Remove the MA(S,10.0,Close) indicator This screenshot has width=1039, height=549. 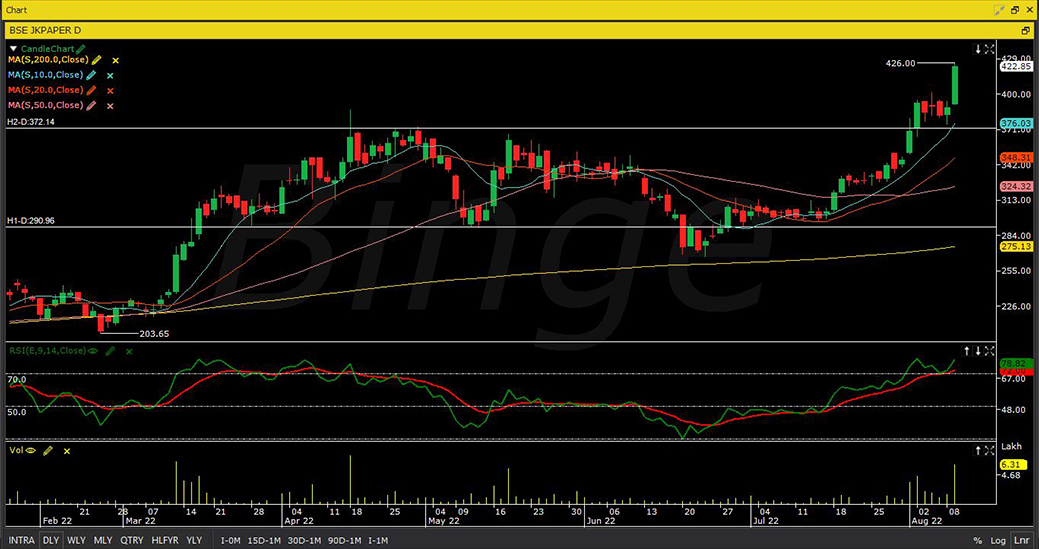110,75
